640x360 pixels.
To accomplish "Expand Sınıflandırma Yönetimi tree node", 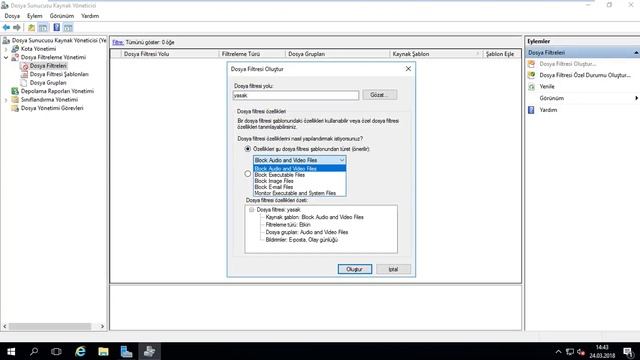I will tap(6, 100).
